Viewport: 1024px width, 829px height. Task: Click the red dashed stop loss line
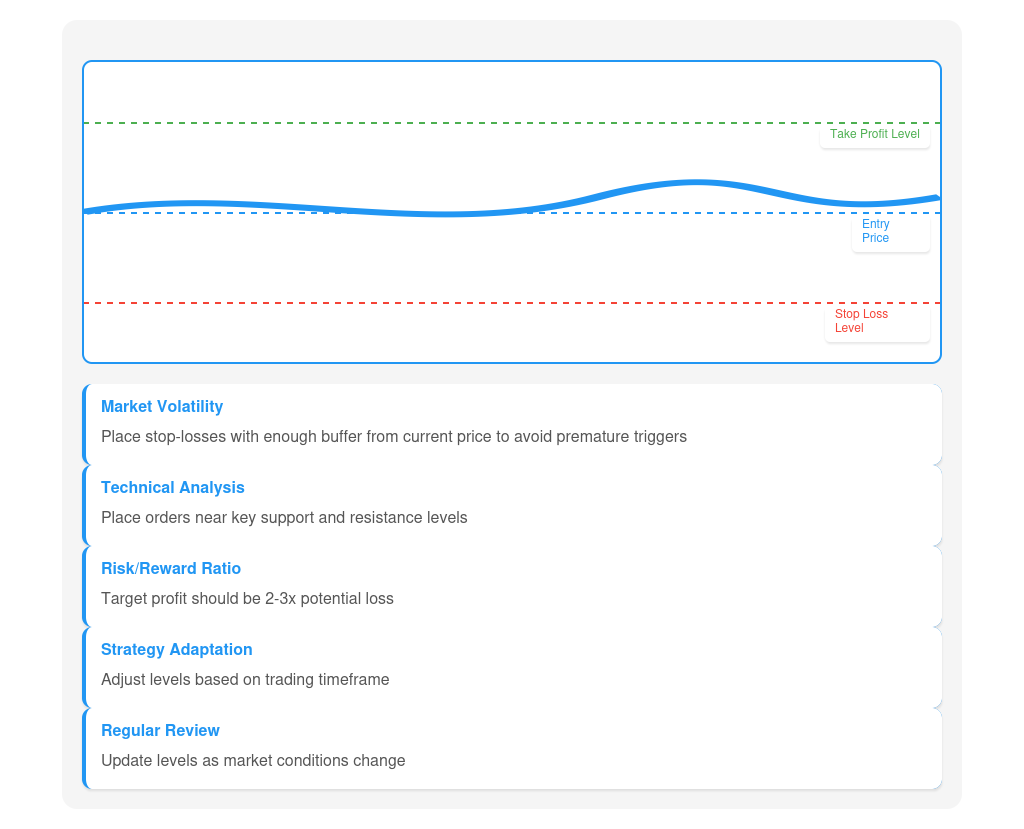coord(450,303)
